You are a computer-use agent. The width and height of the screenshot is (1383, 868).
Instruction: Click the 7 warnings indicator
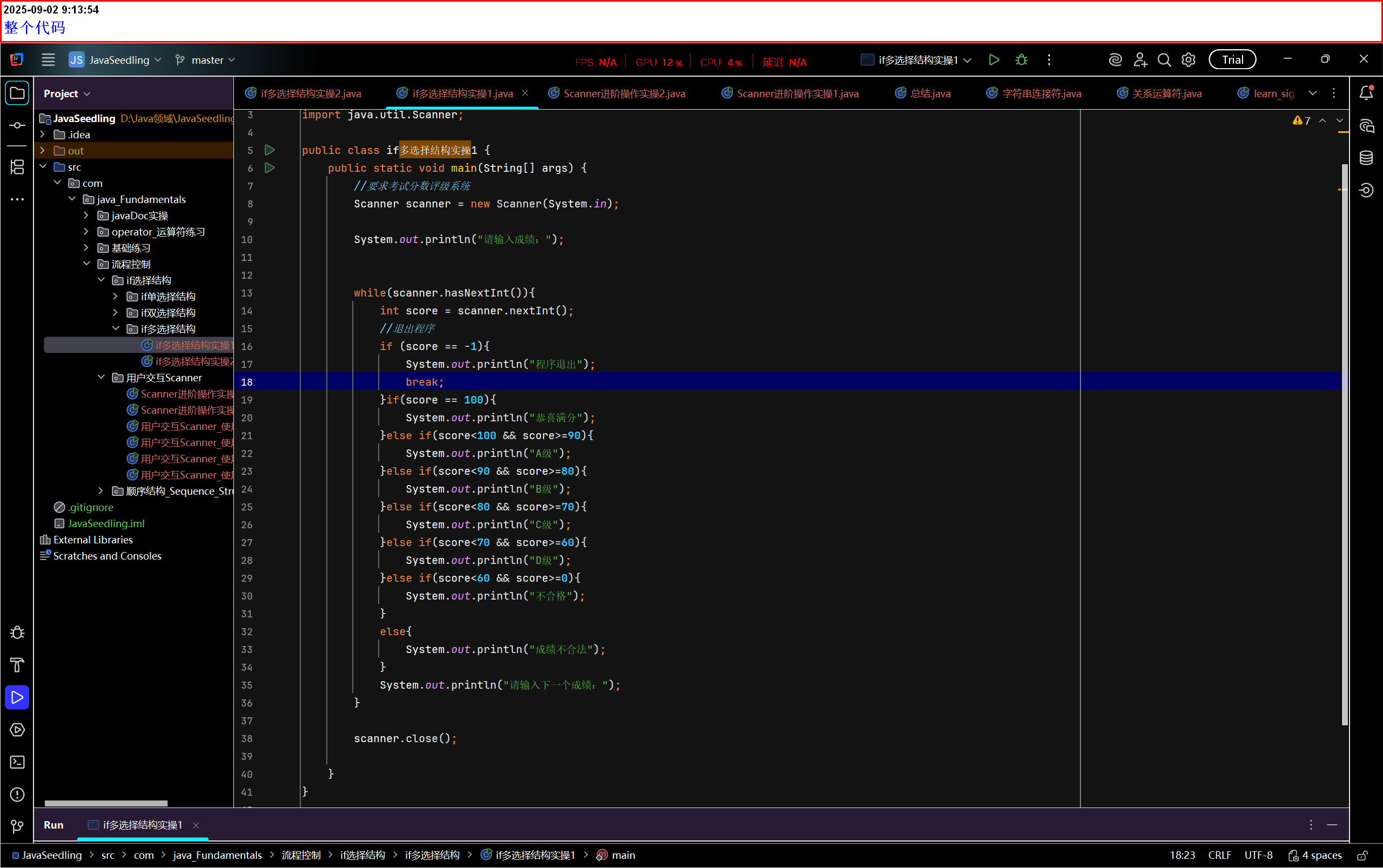pos(1302,120)
